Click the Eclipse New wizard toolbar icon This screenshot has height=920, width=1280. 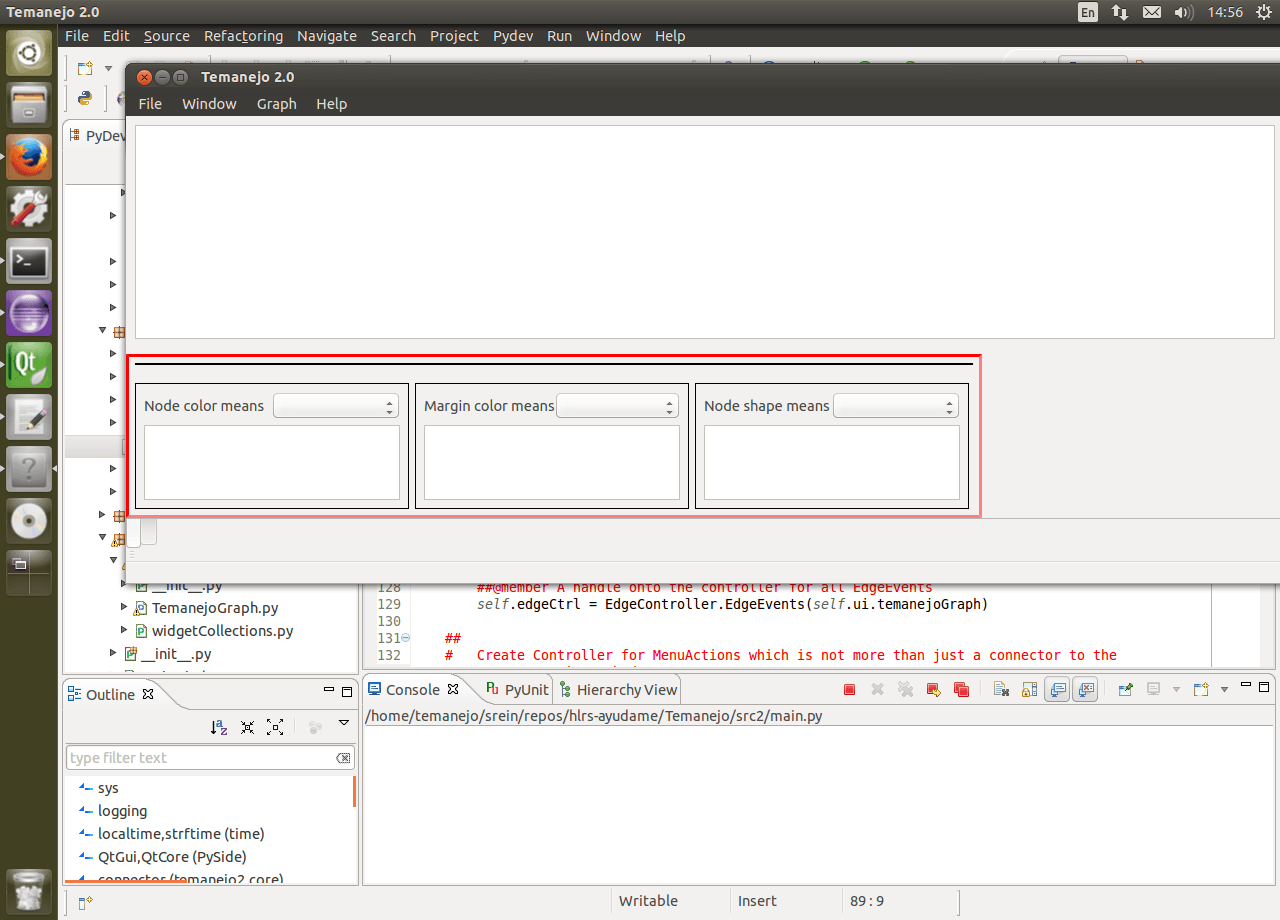[x=86, y=69]
